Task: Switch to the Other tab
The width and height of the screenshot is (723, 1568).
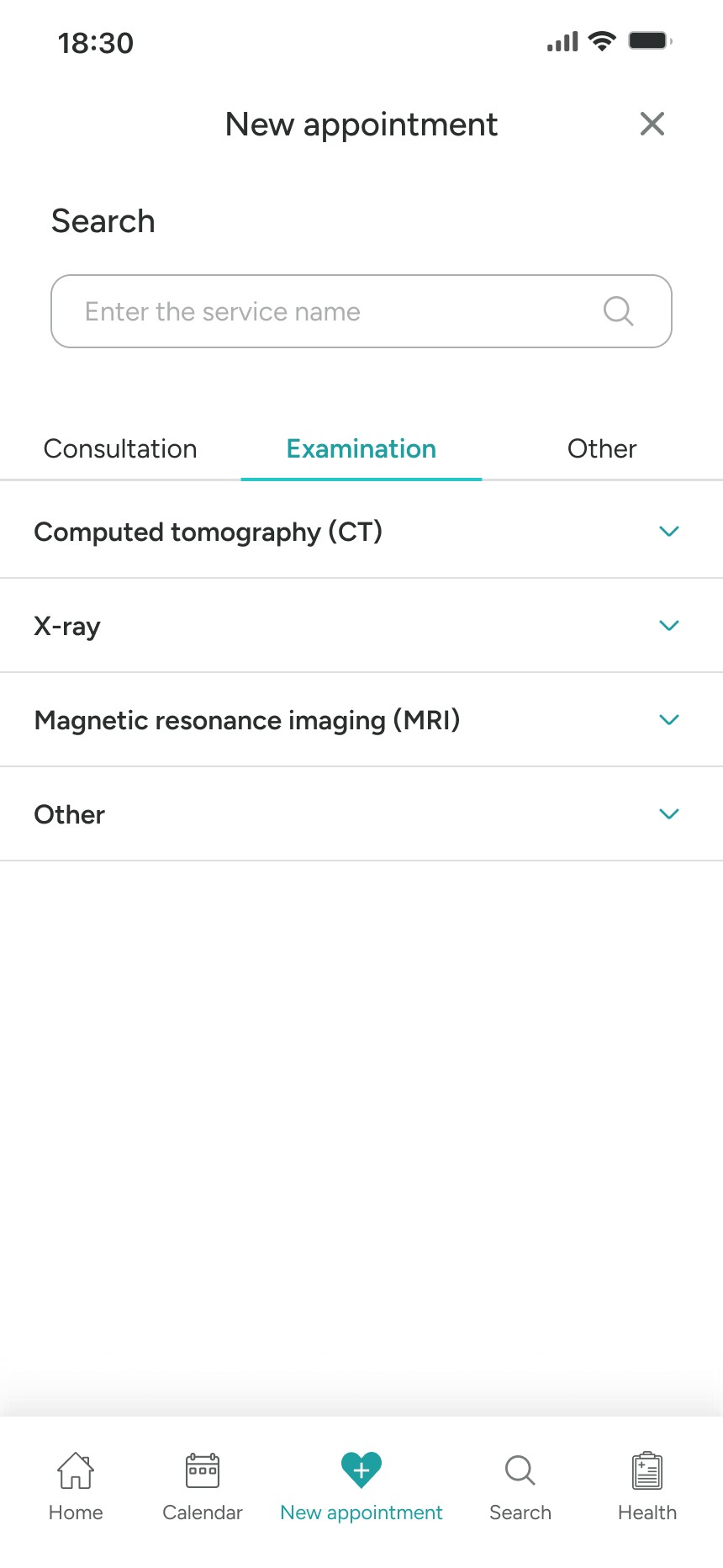Action: [602, 448]
